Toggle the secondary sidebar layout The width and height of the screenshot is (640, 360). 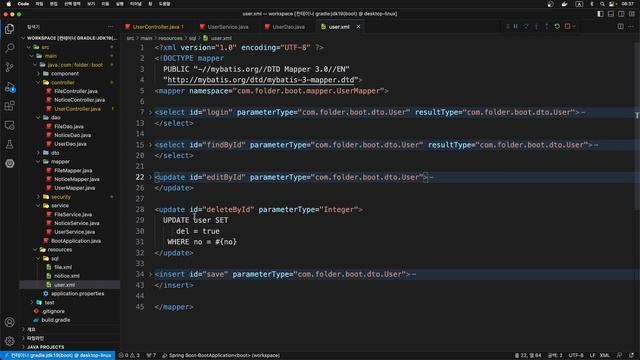pyautogui.click(x=621, y=14)
